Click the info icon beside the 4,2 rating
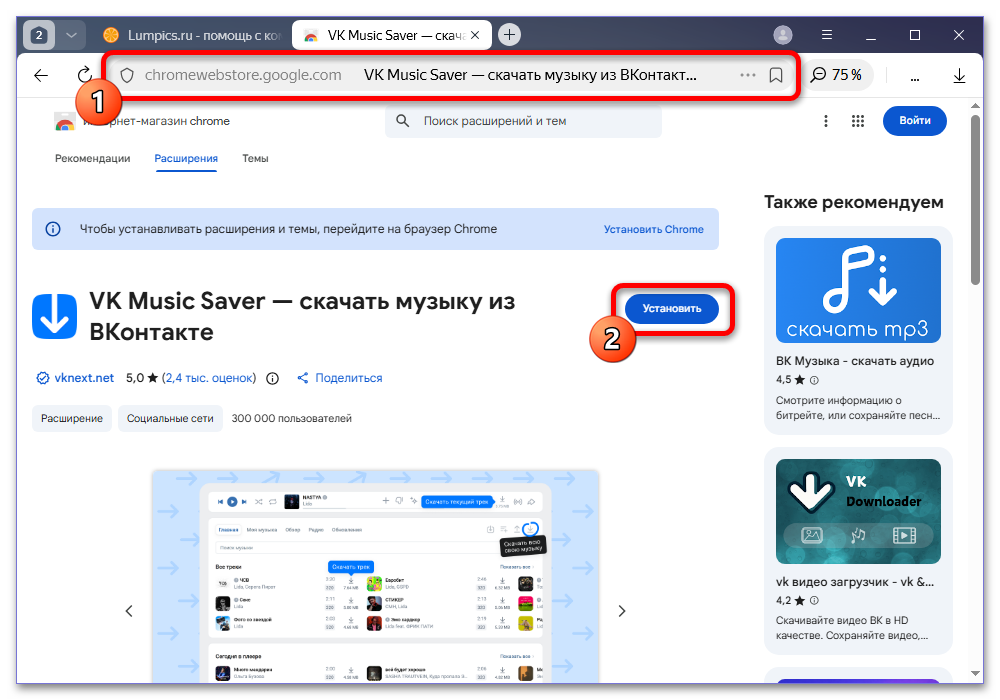This screenshot has width=1000, height=700. (x=814, y=601)
